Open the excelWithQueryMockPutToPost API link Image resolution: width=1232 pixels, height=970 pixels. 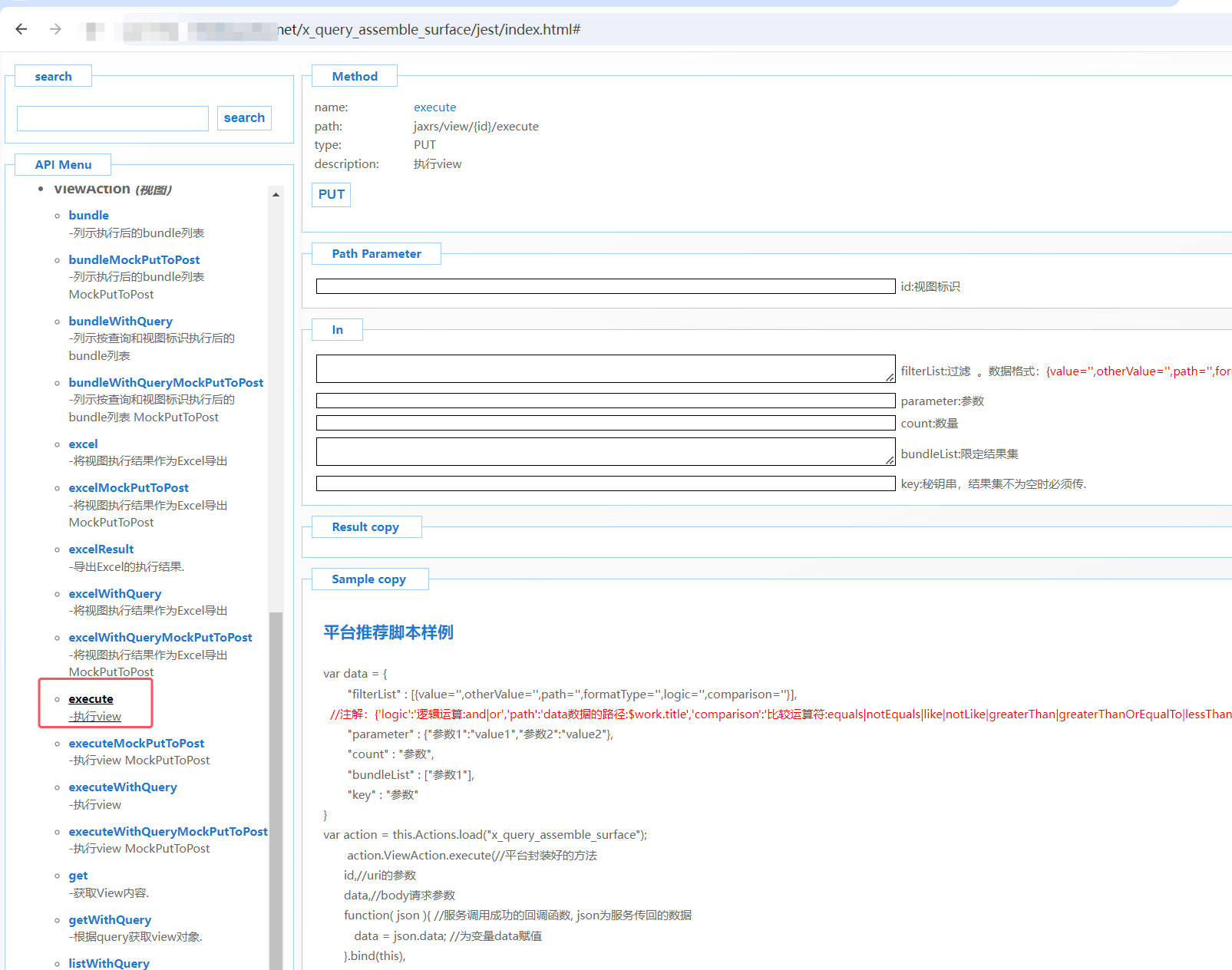coord(160,638)
